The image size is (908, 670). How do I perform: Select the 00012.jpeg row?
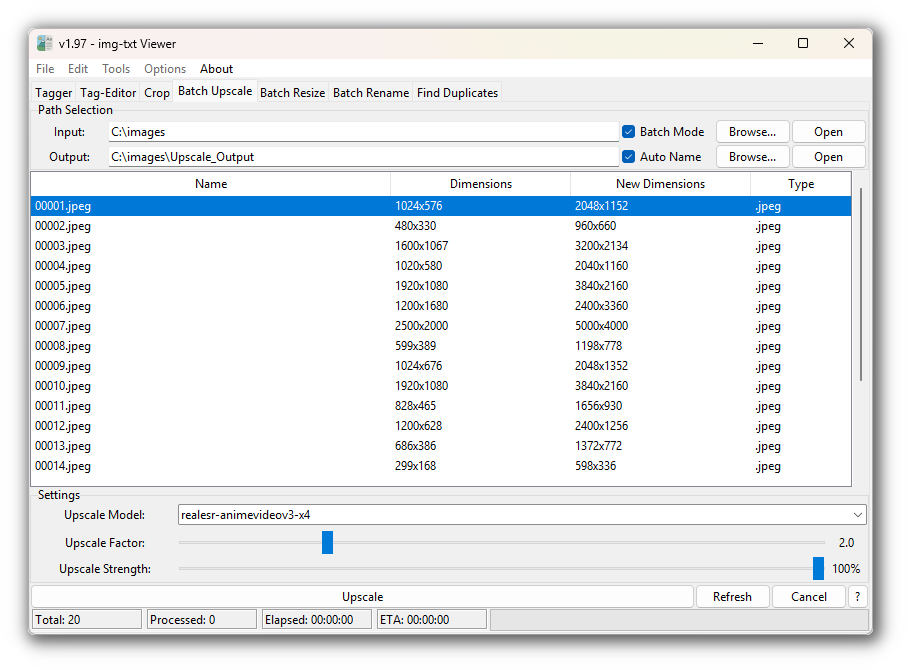441,426
